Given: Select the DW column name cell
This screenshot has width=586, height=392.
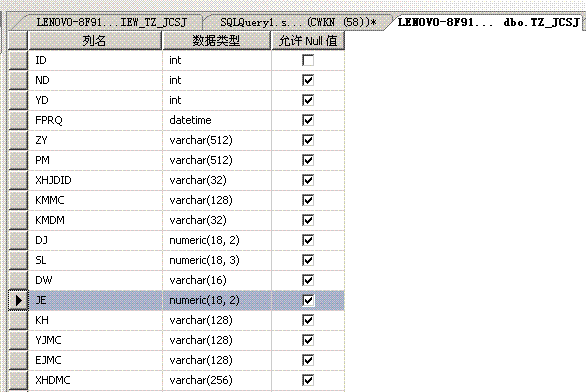Looking at the screenshot, I should (x=95, y=280).
